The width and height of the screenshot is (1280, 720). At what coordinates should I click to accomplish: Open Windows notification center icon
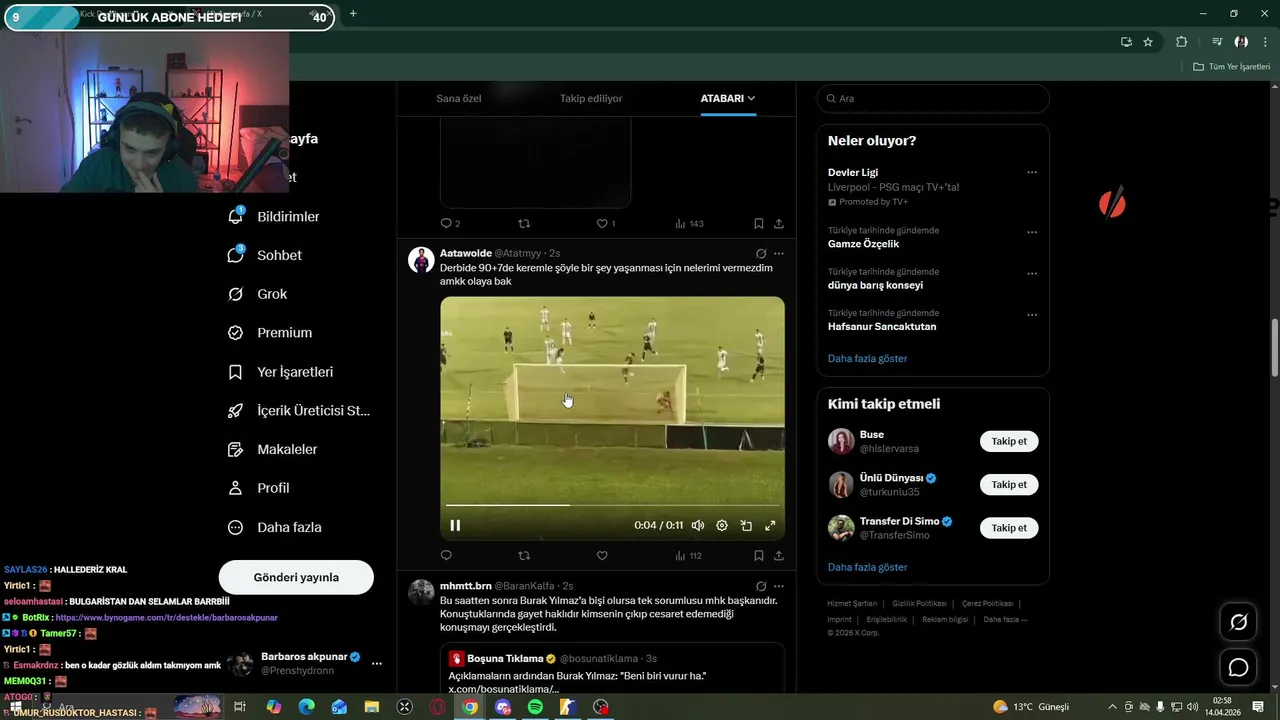1258,707
